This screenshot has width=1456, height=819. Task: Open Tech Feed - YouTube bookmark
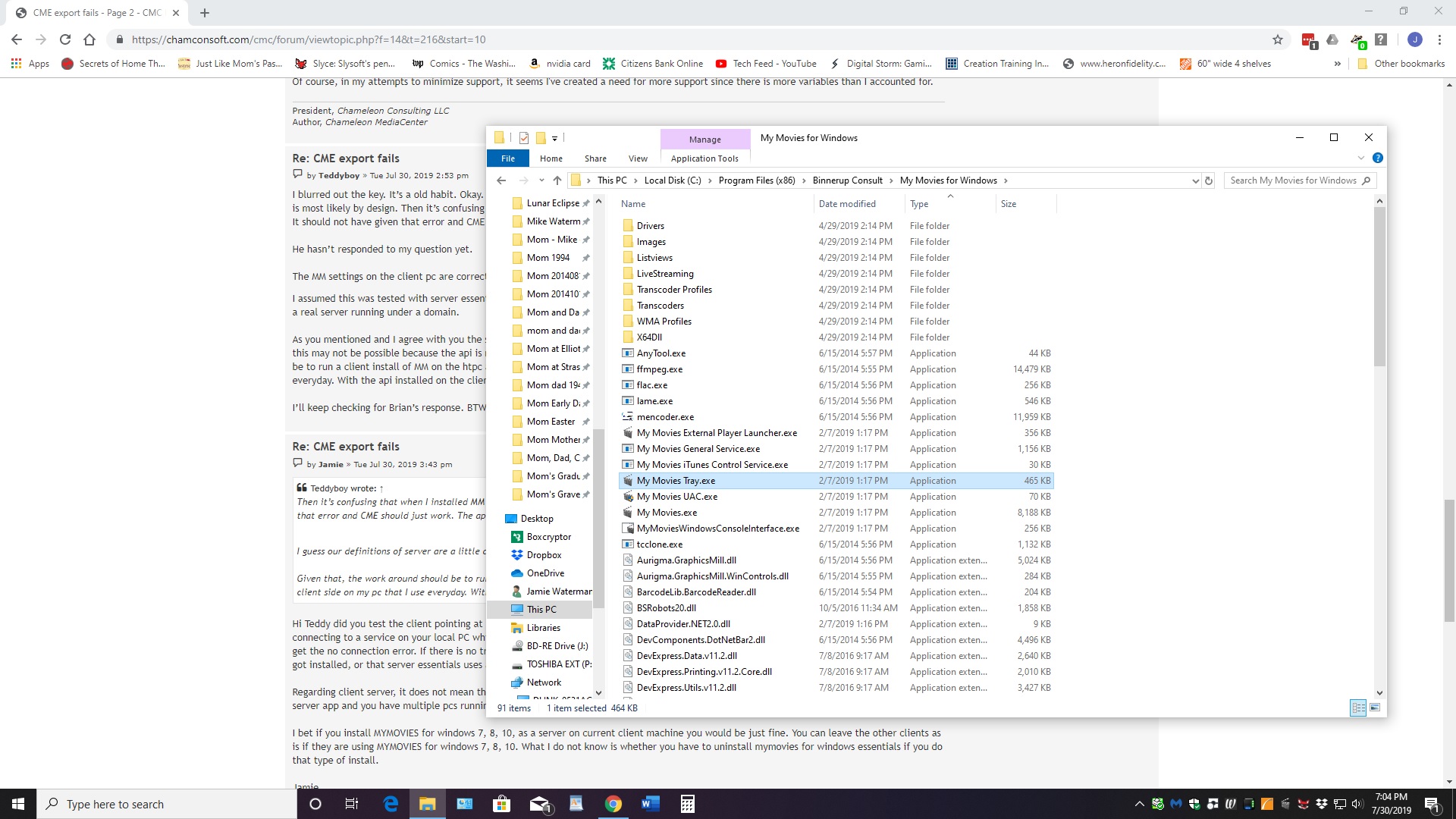(x=766, y=64)
